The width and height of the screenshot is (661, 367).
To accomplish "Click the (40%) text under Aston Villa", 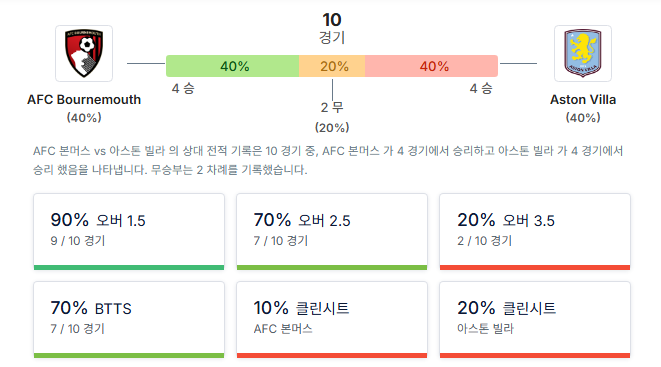I will [583, 118].
